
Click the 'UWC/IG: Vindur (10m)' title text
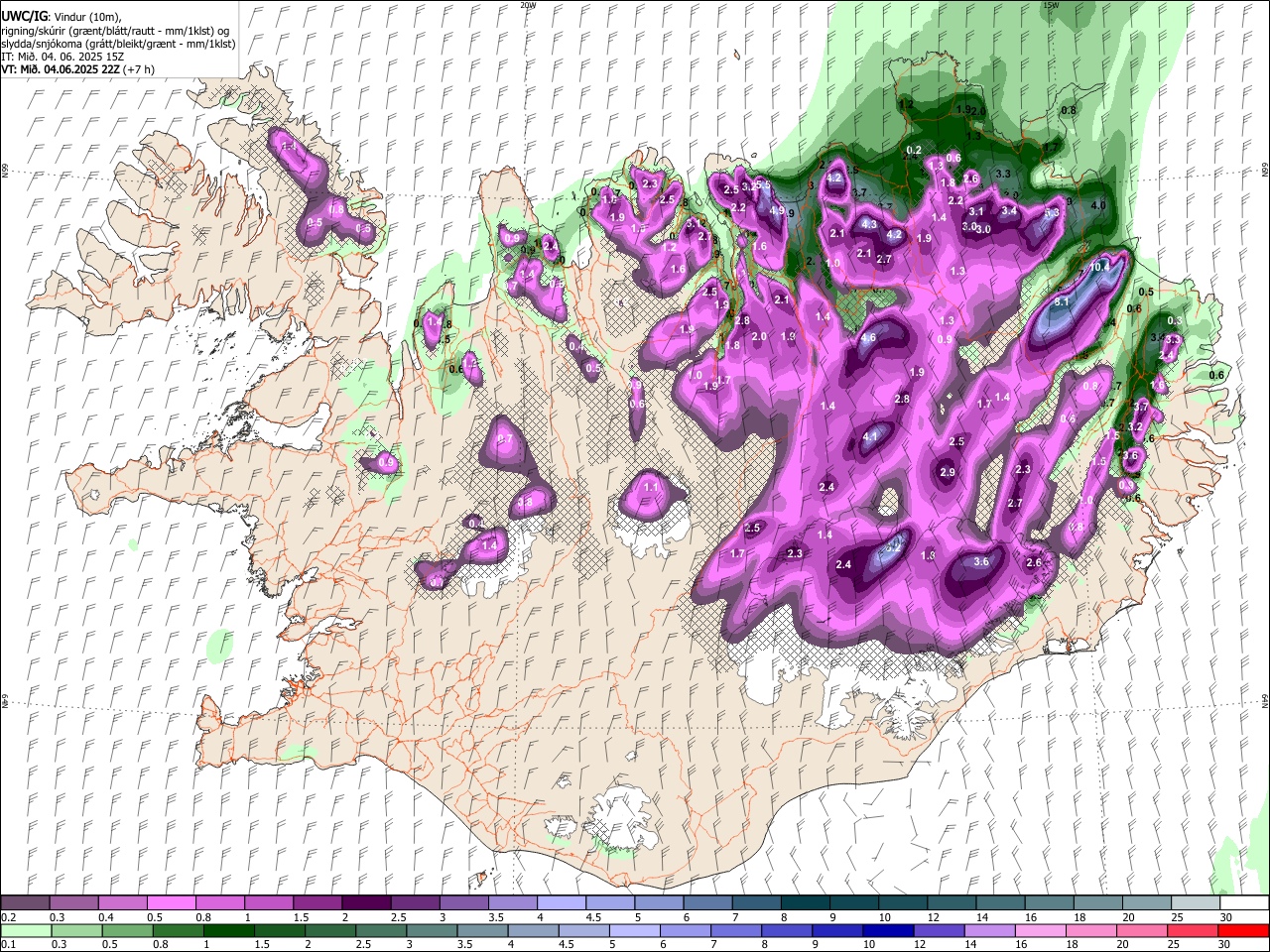pyautogui.click(x=62, y=17)
